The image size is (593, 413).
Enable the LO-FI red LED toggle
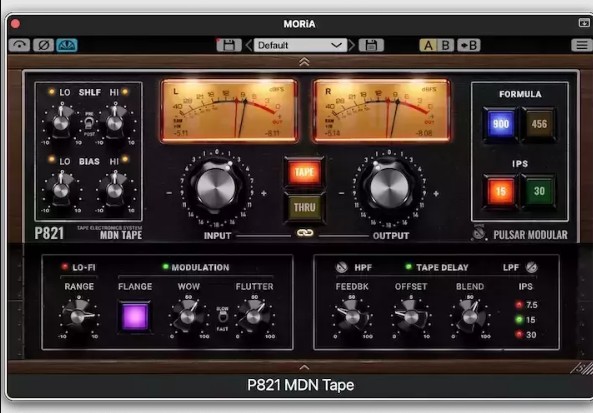click(x=65, y=267)
